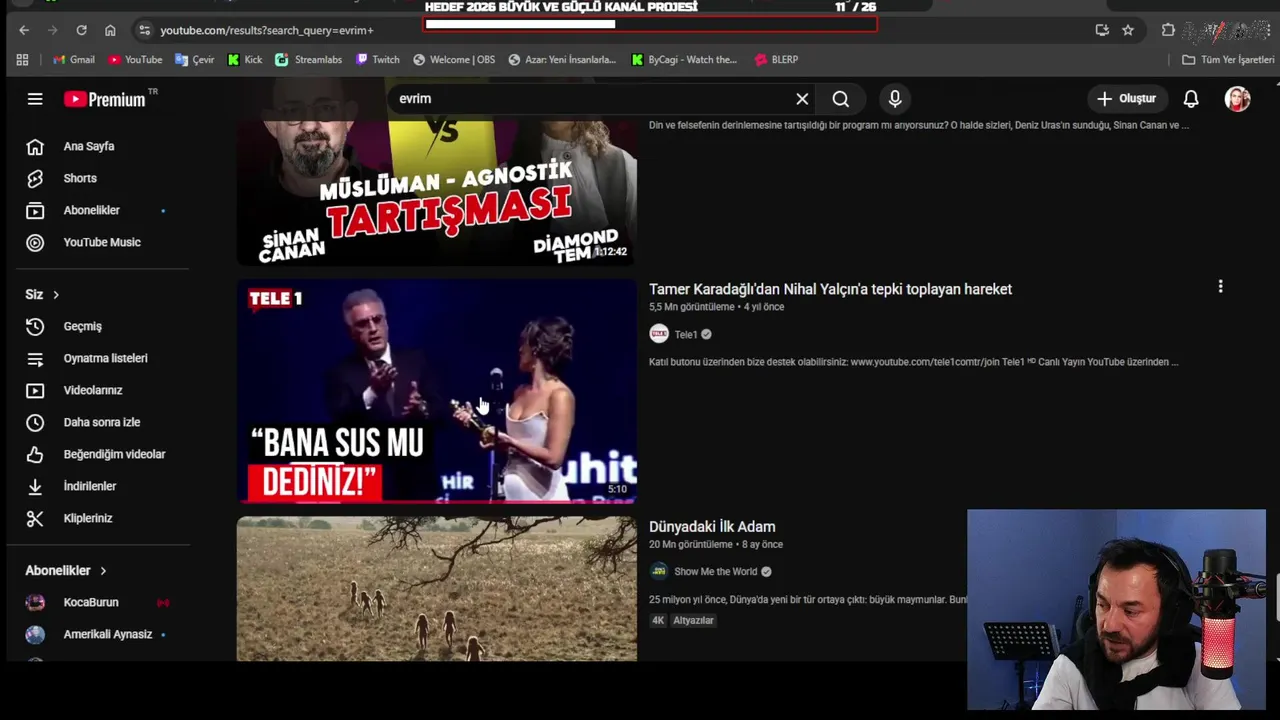This screenshot has width=1280, height=720.
Task: Open the Tüm Yer İşaretleri folder
Action: (x=1228, y=60)
